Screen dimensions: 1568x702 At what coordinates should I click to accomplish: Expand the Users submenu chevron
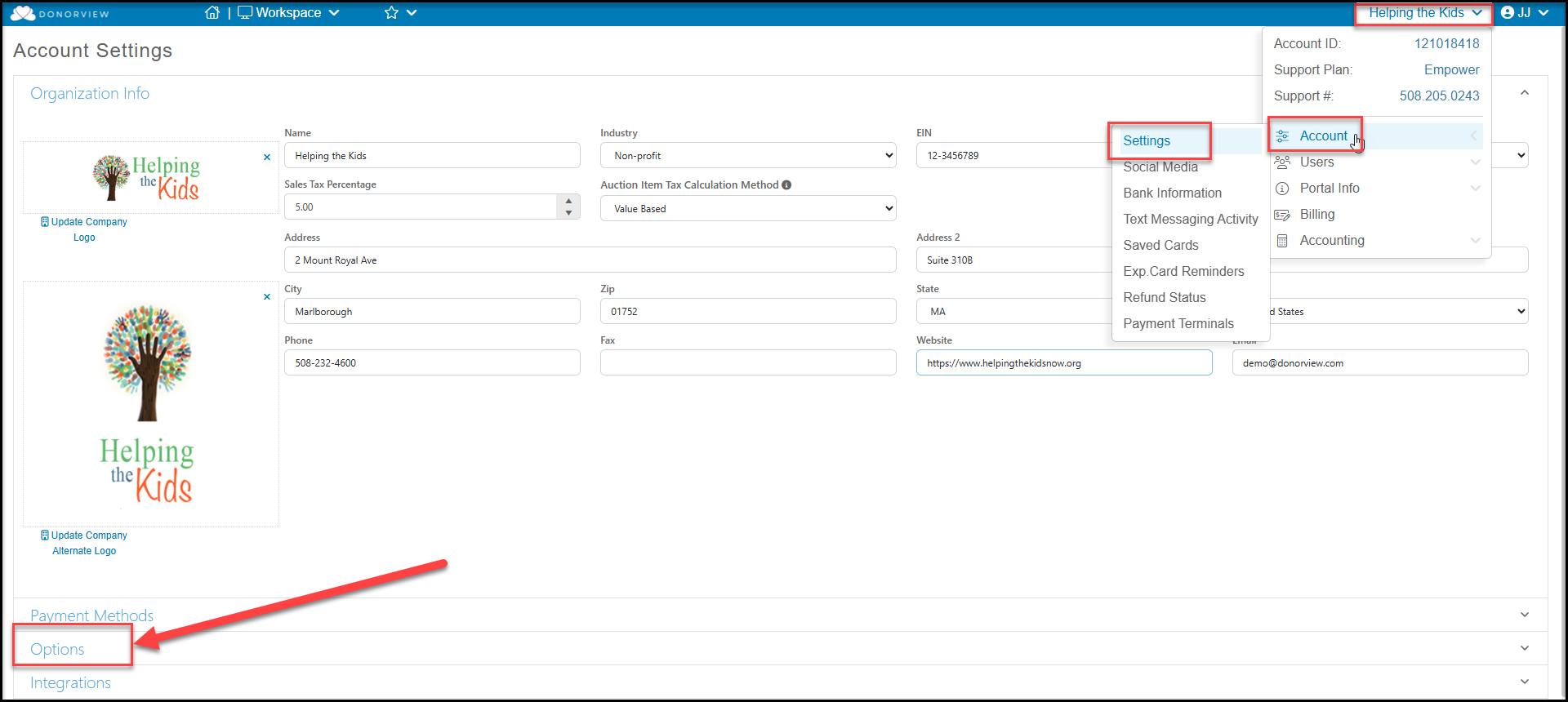coord(1475,162)
